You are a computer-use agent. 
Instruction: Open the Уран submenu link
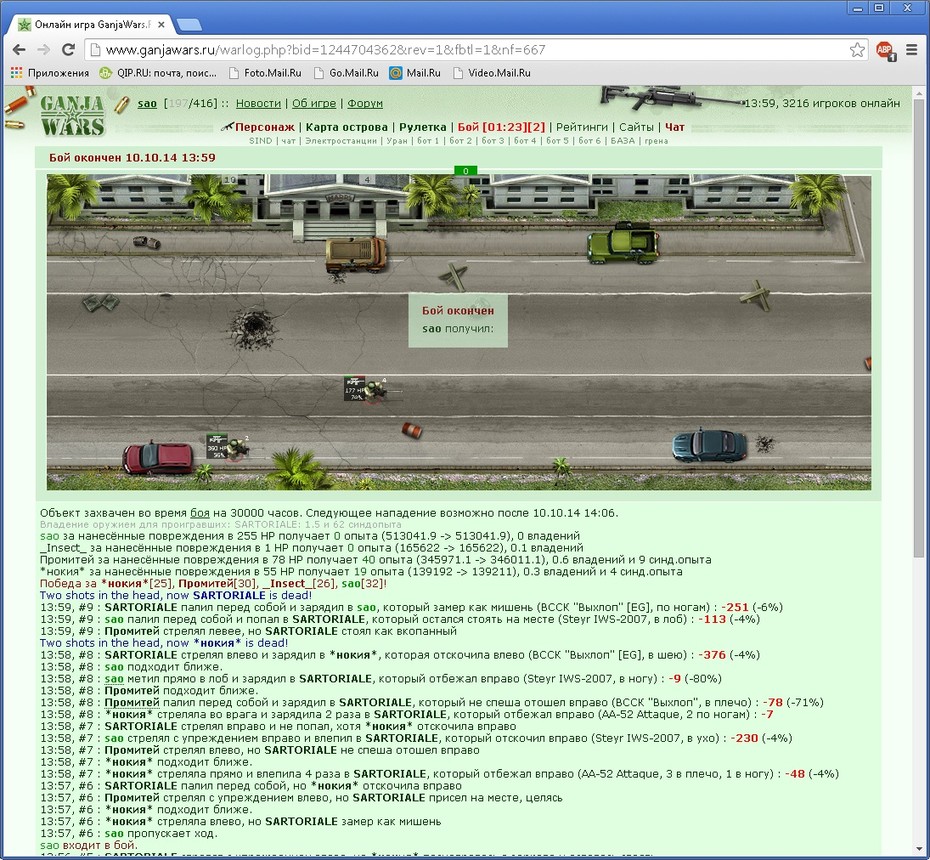[x=397, y=141]
